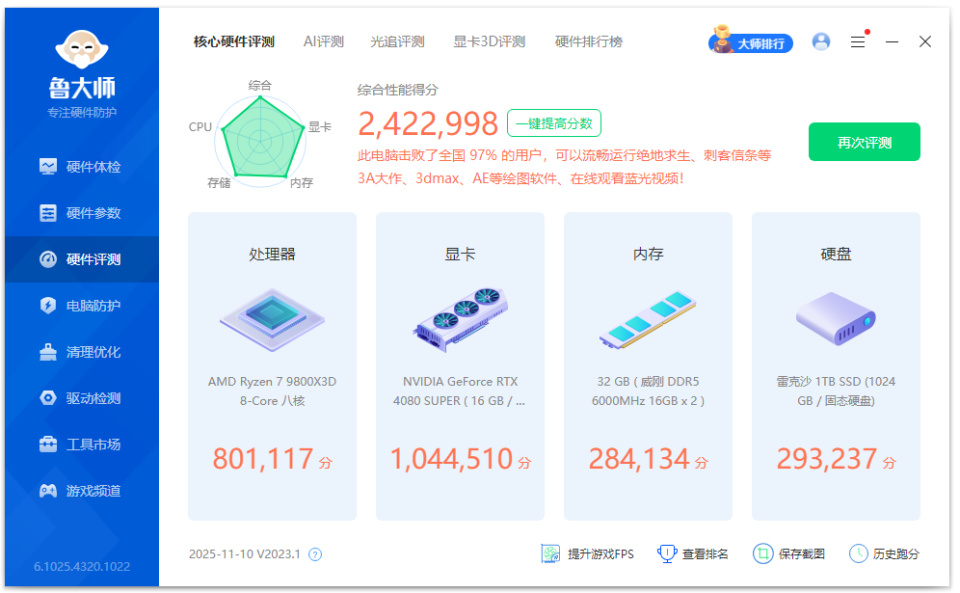This screenshot has height=593, width=960.
Task: Select 硬件参数 hardware parameters in sidebar
Action: click(x=80, y=212)
